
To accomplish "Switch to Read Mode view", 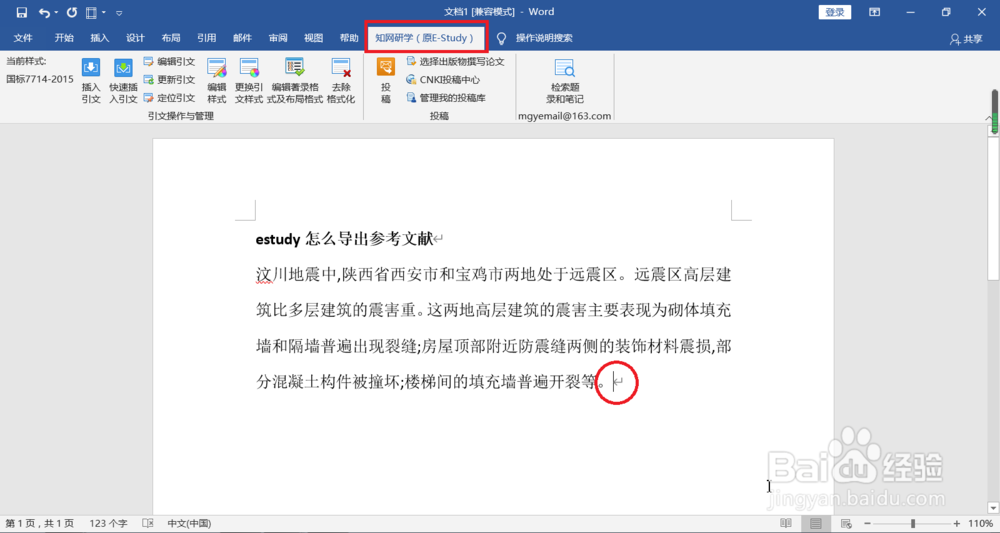I will [786, 523].
